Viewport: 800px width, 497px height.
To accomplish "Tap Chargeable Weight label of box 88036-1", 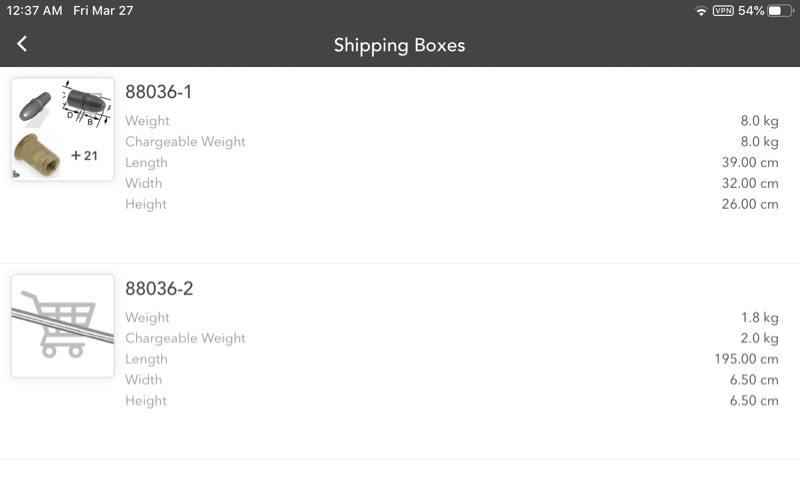I will [x=185, y=142].
